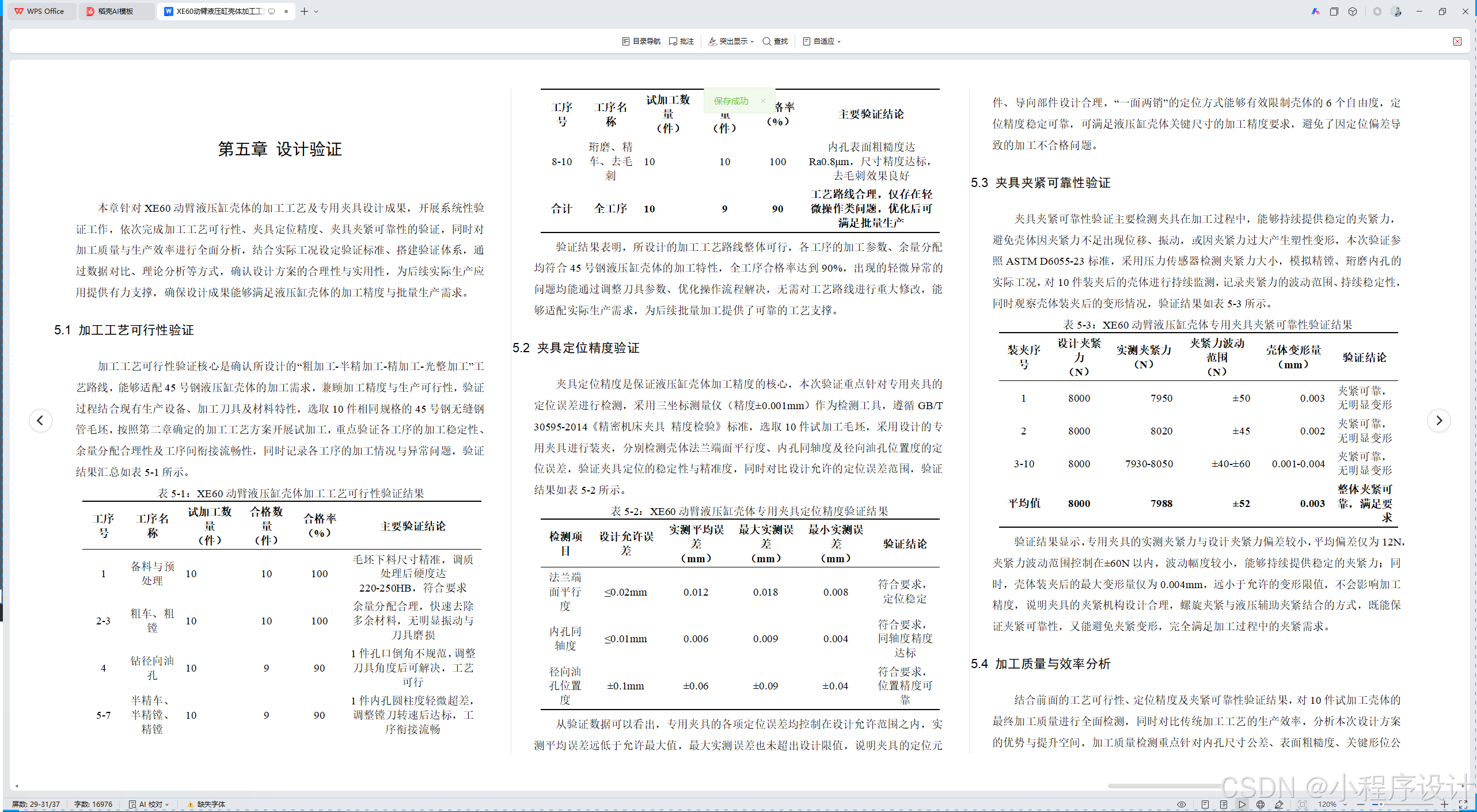
Task: Click the unsaved dot on document tab
Action: point(286,11)
